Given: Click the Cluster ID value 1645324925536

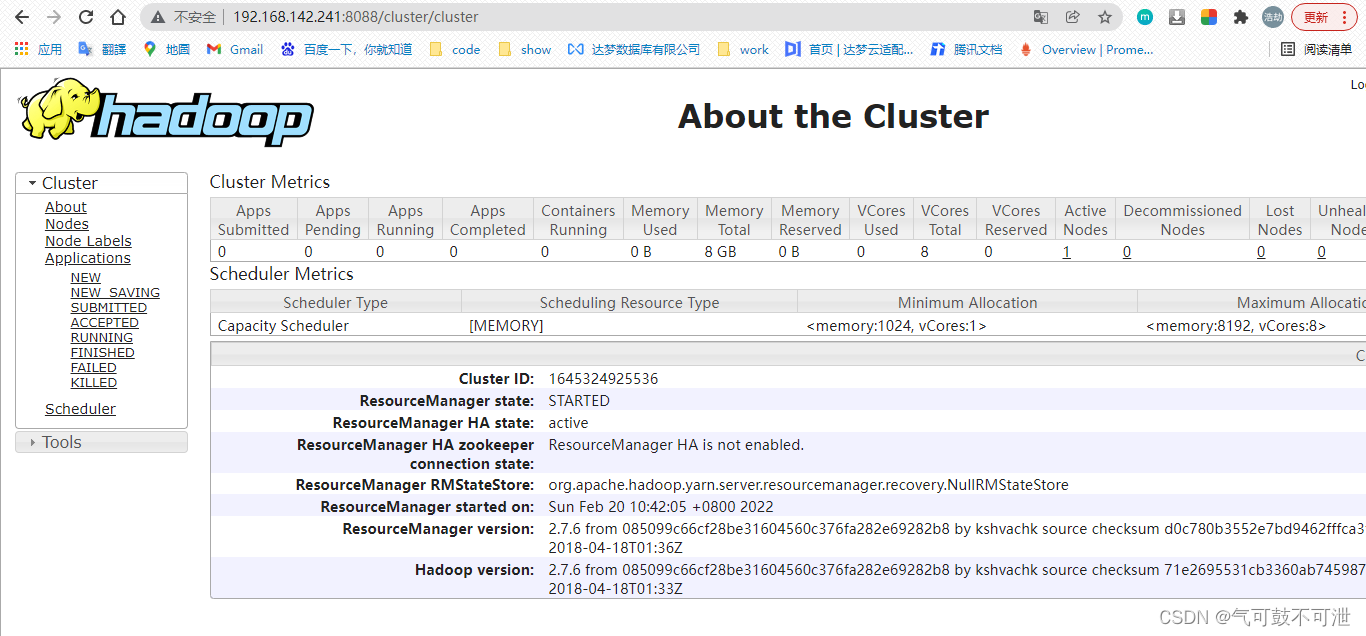Looking at the screenshot, I should tap(603, 379).
